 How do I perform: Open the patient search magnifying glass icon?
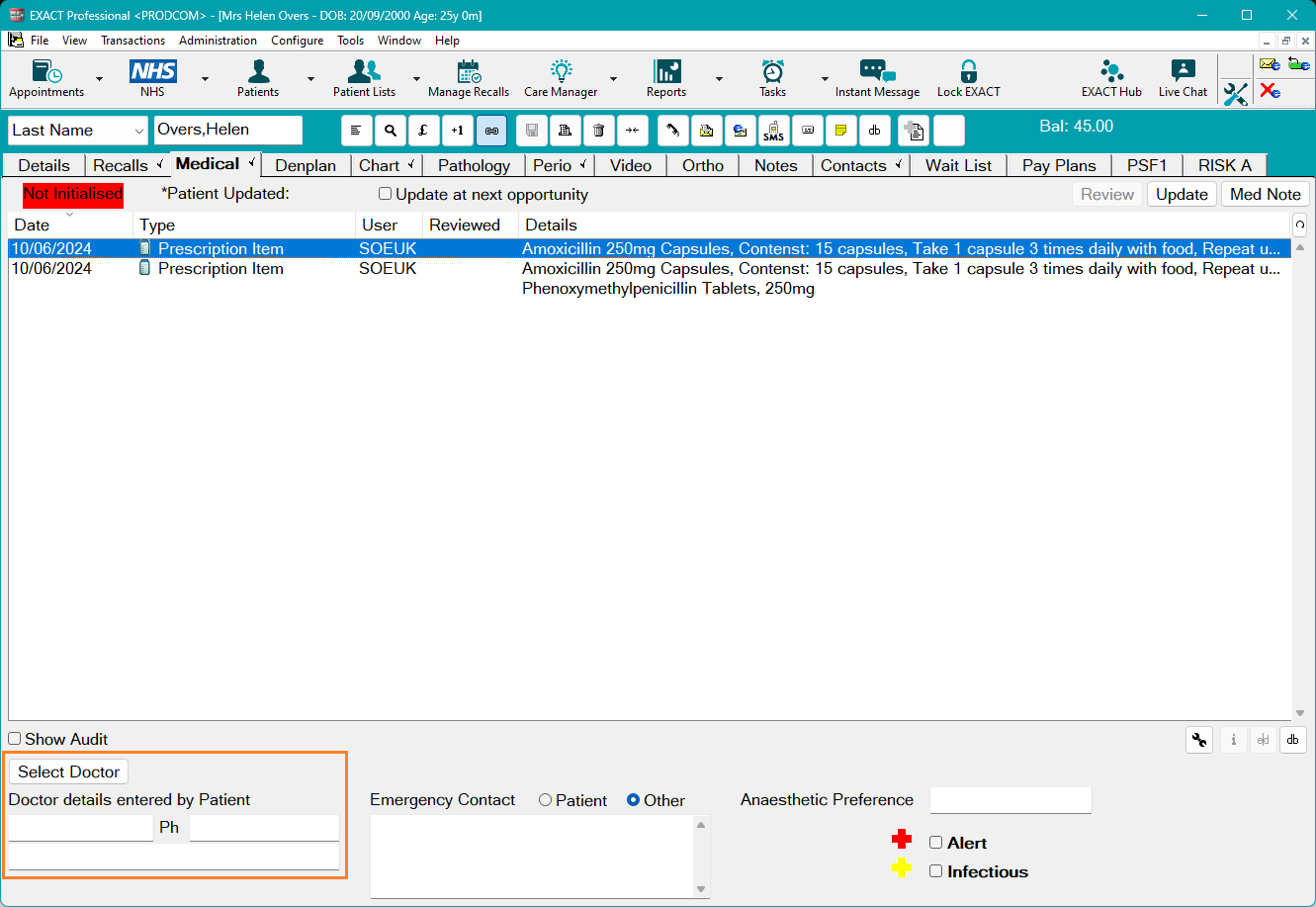(x=391, y=130)
